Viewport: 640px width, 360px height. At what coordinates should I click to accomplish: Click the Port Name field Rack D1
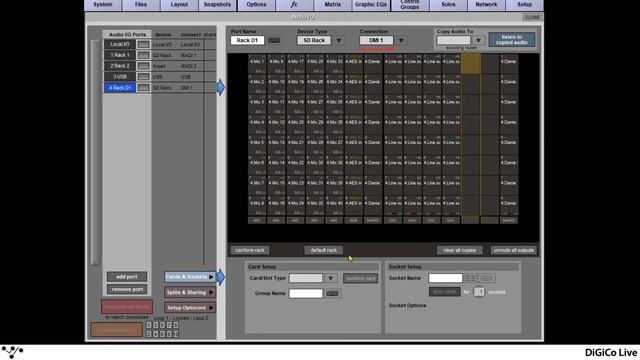tap(247, 40)
